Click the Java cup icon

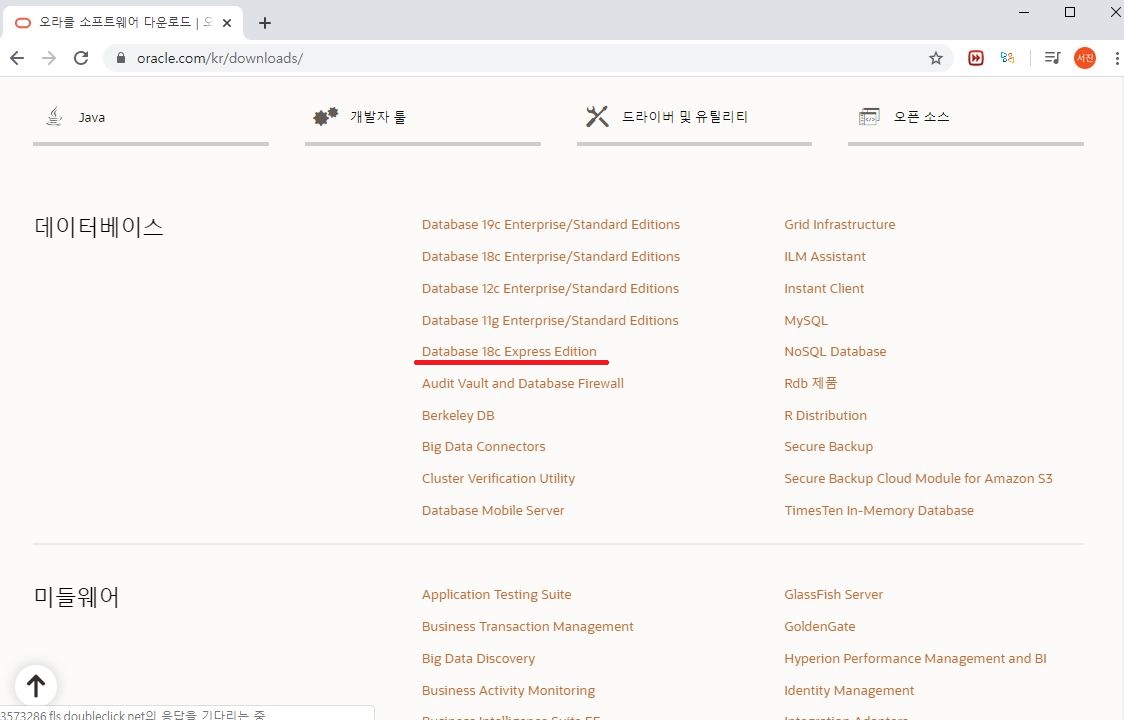(54, 116)
